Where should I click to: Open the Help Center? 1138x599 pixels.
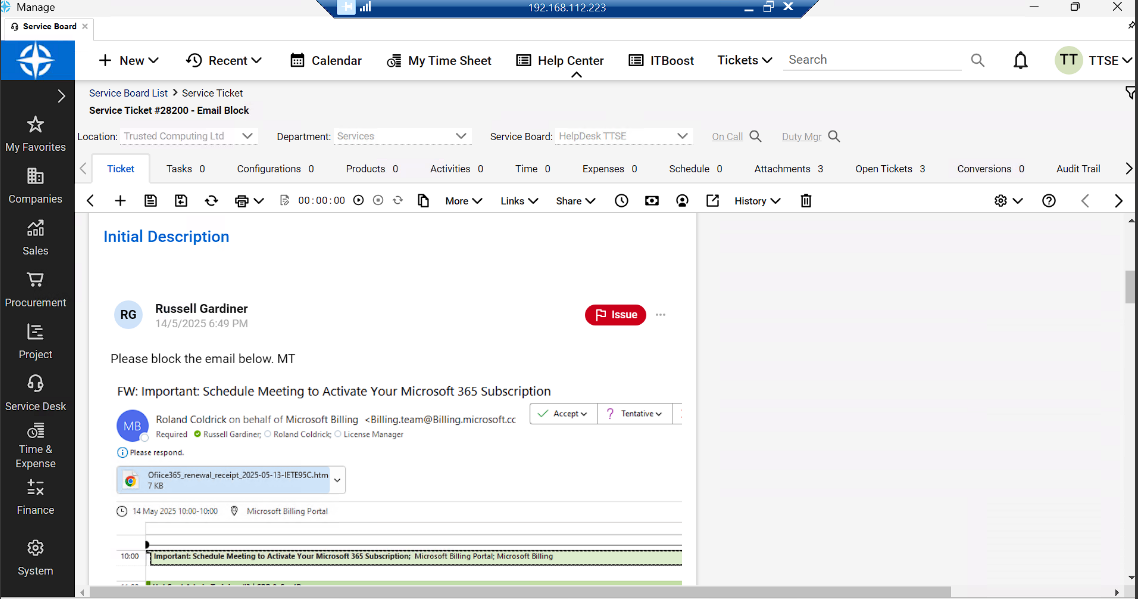tap(560, 60)
